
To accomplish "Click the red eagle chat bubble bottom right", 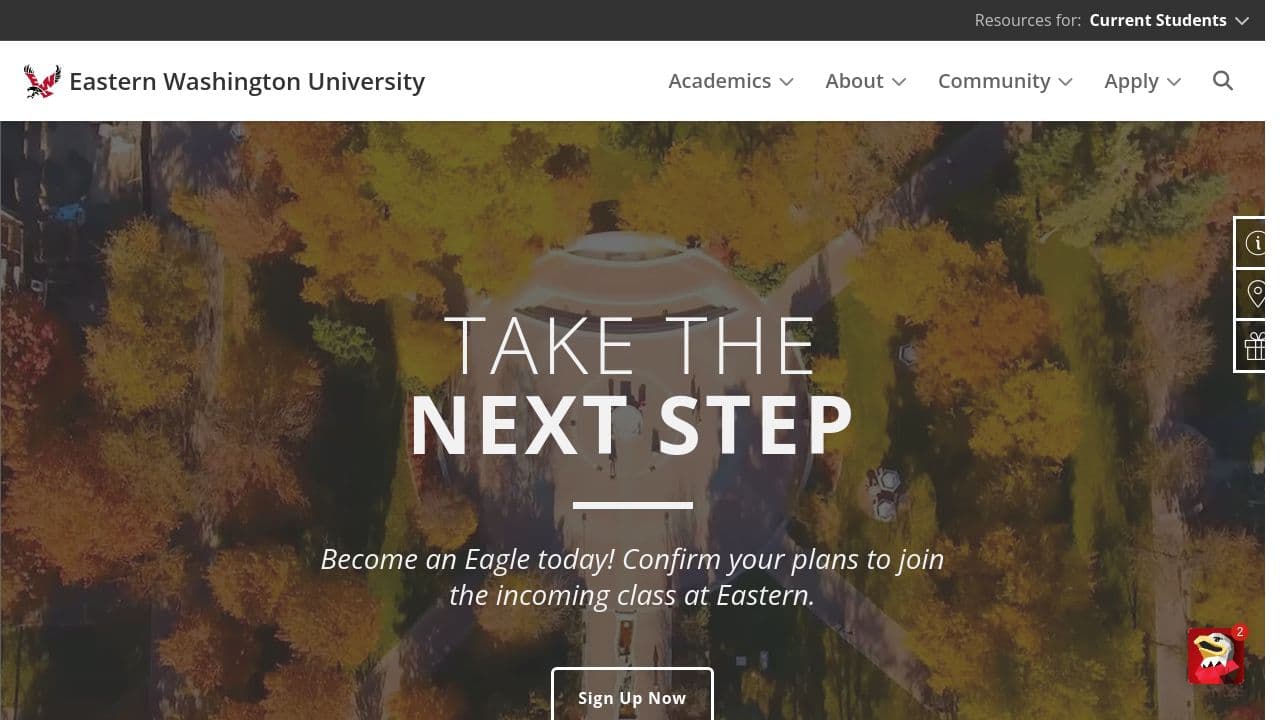I will (x=1216, y=657).
